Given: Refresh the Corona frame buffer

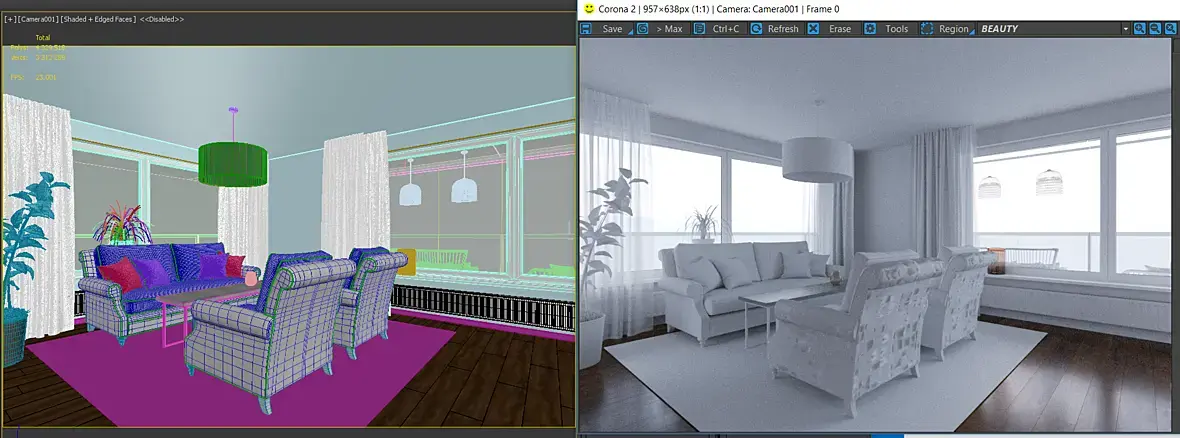Looking at the screenshot, I should [776, 29].
